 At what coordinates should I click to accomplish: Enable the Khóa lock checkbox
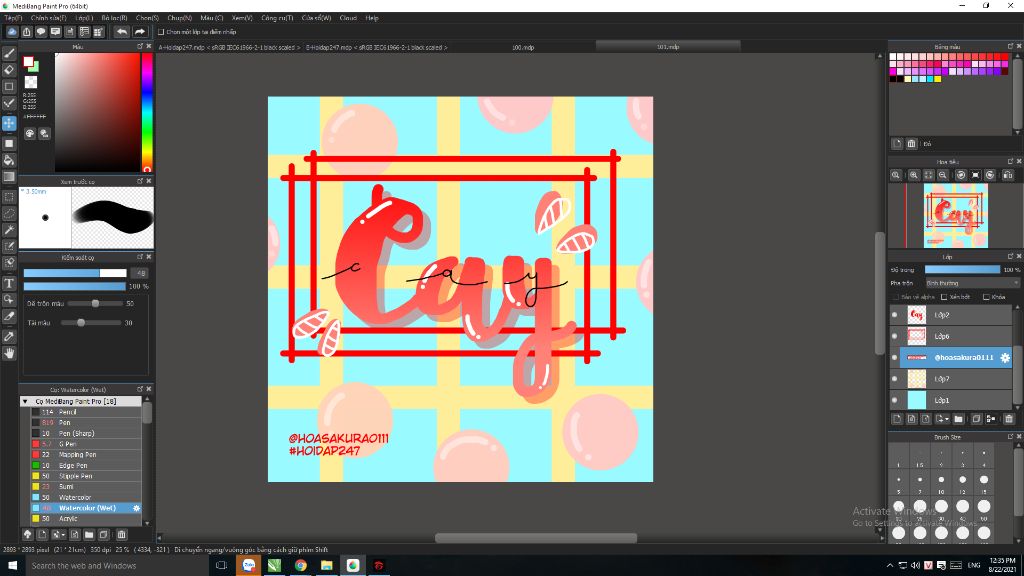pos(986,297)
